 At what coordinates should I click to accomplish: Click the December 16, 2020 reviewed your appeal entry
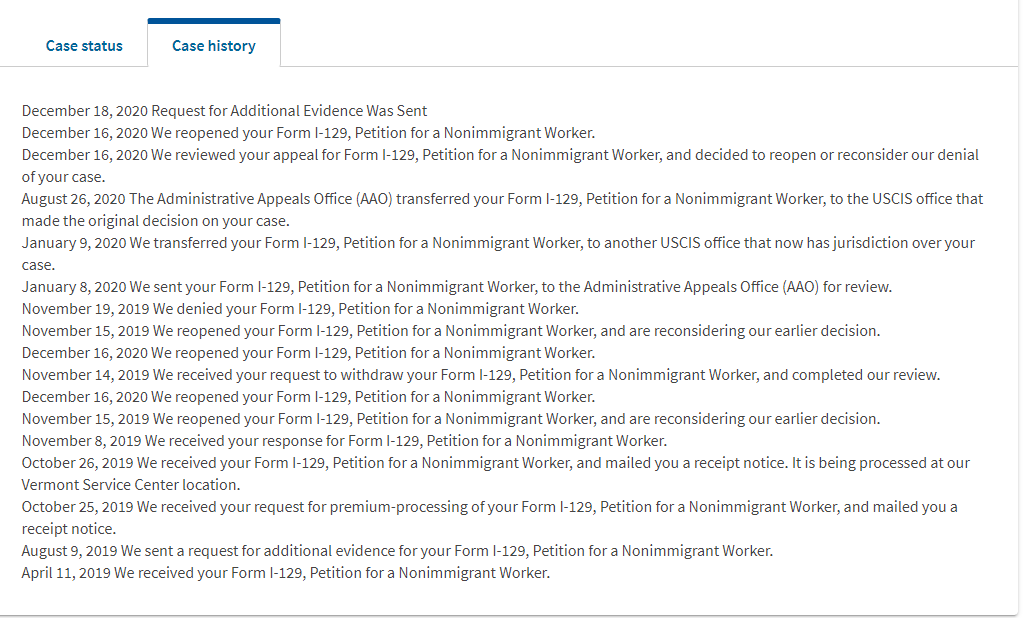(500, 166)
